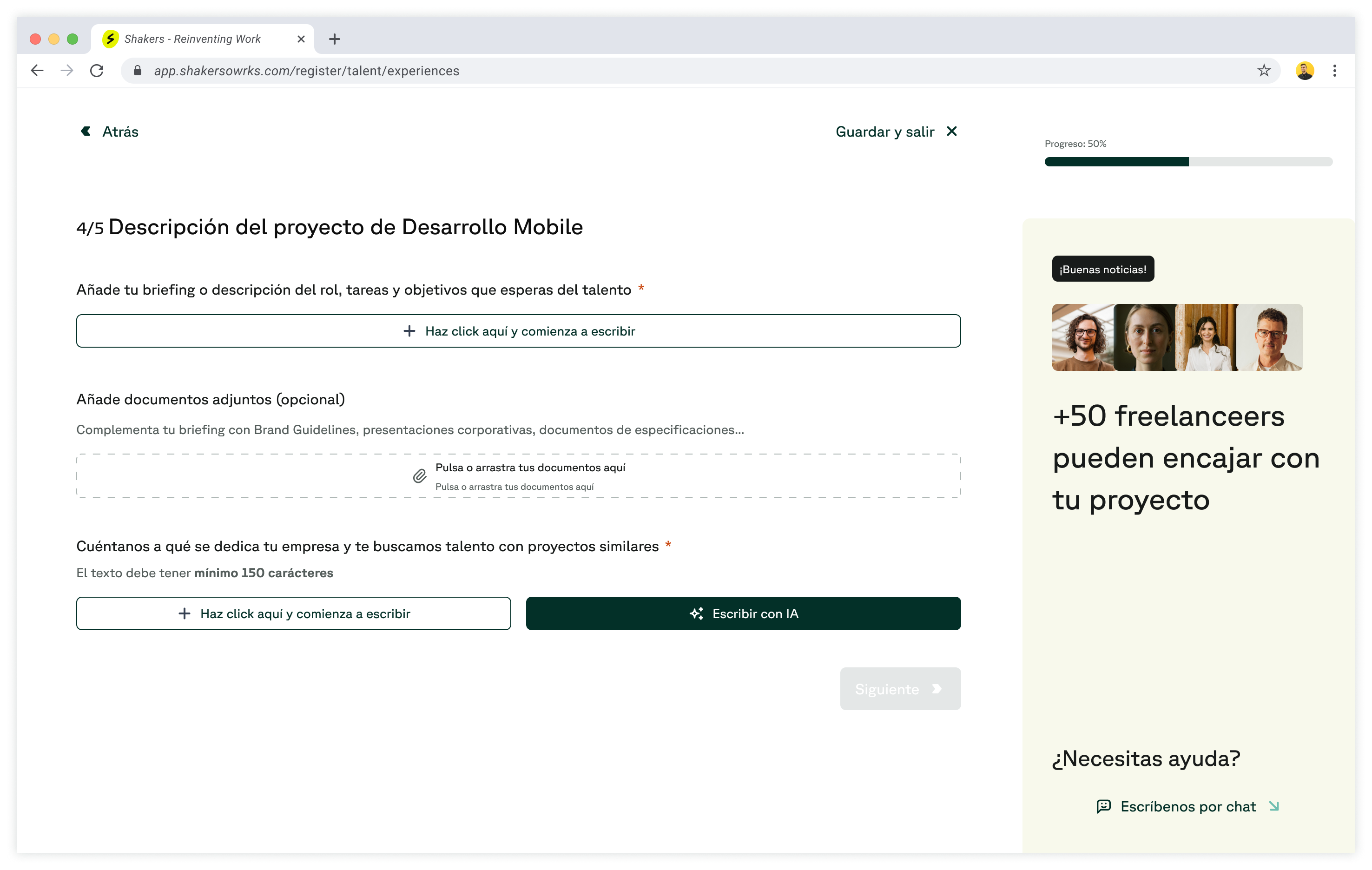This screenshot has width=1372, height=870.
Task: Open the Chrome three-dot menu
Action: click(x=1334, y=70)
